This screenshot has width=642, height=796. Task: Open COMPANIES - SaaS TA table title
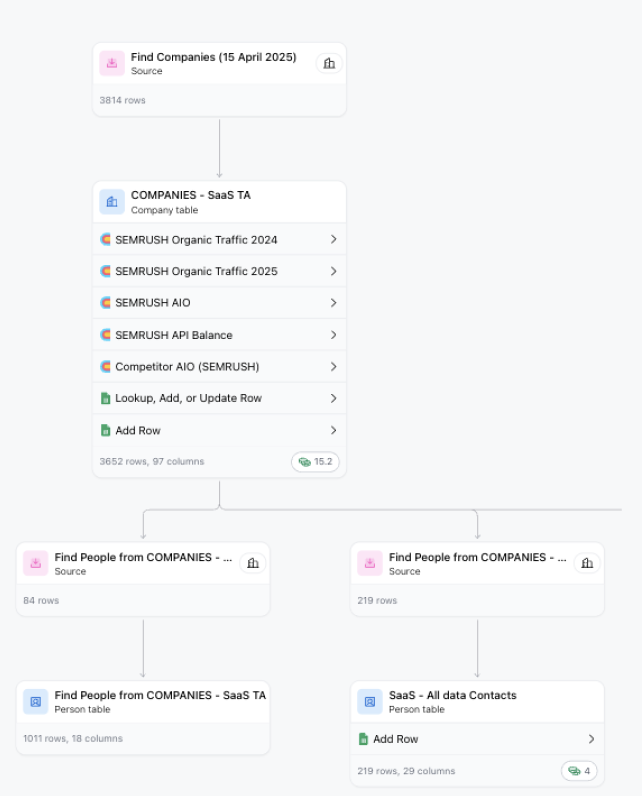tap(191, 195)
